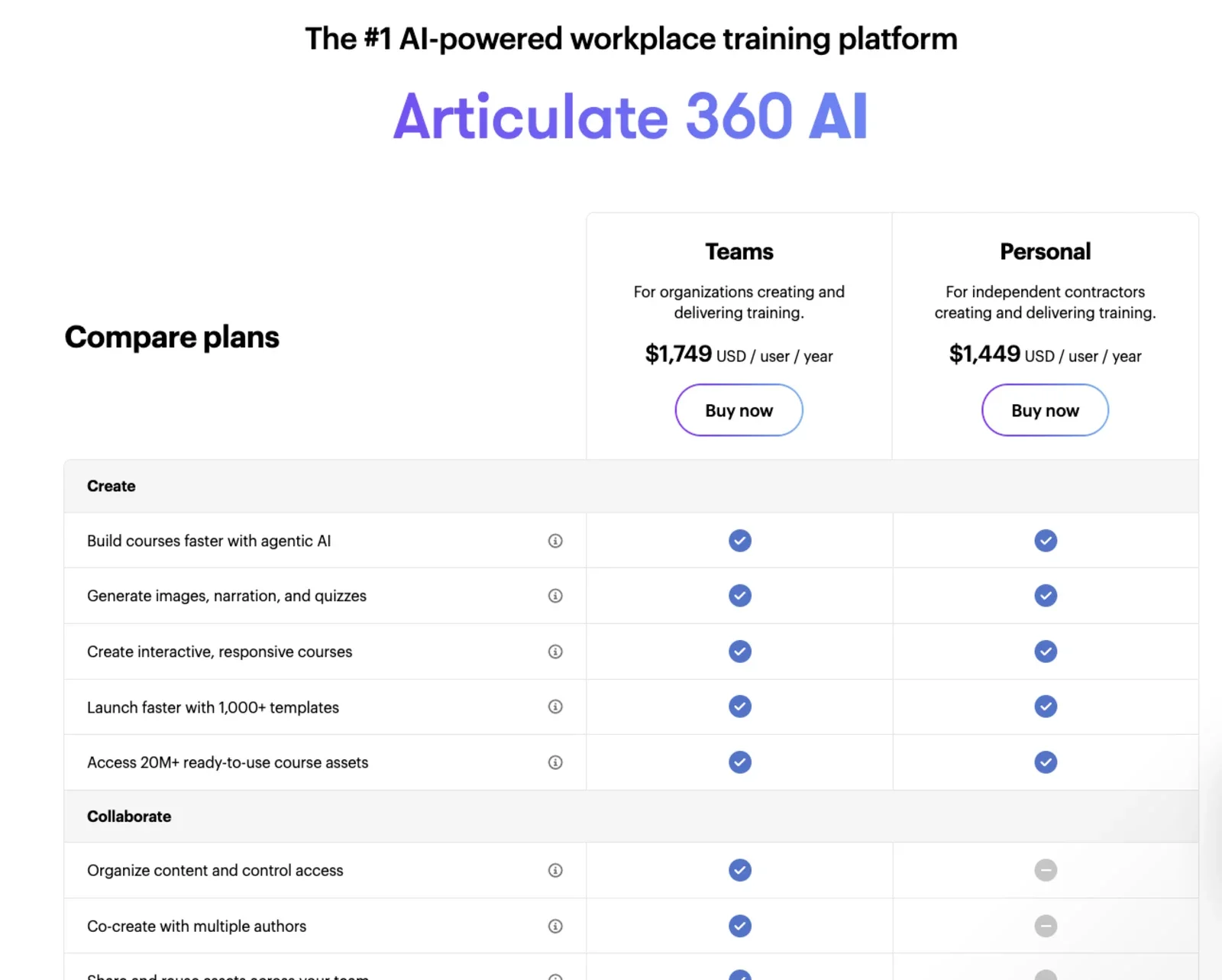The height and width of the screenshot is (980, 1222).
Task: Click 'Organize content and control access' label
Action: tap(215, 870)
